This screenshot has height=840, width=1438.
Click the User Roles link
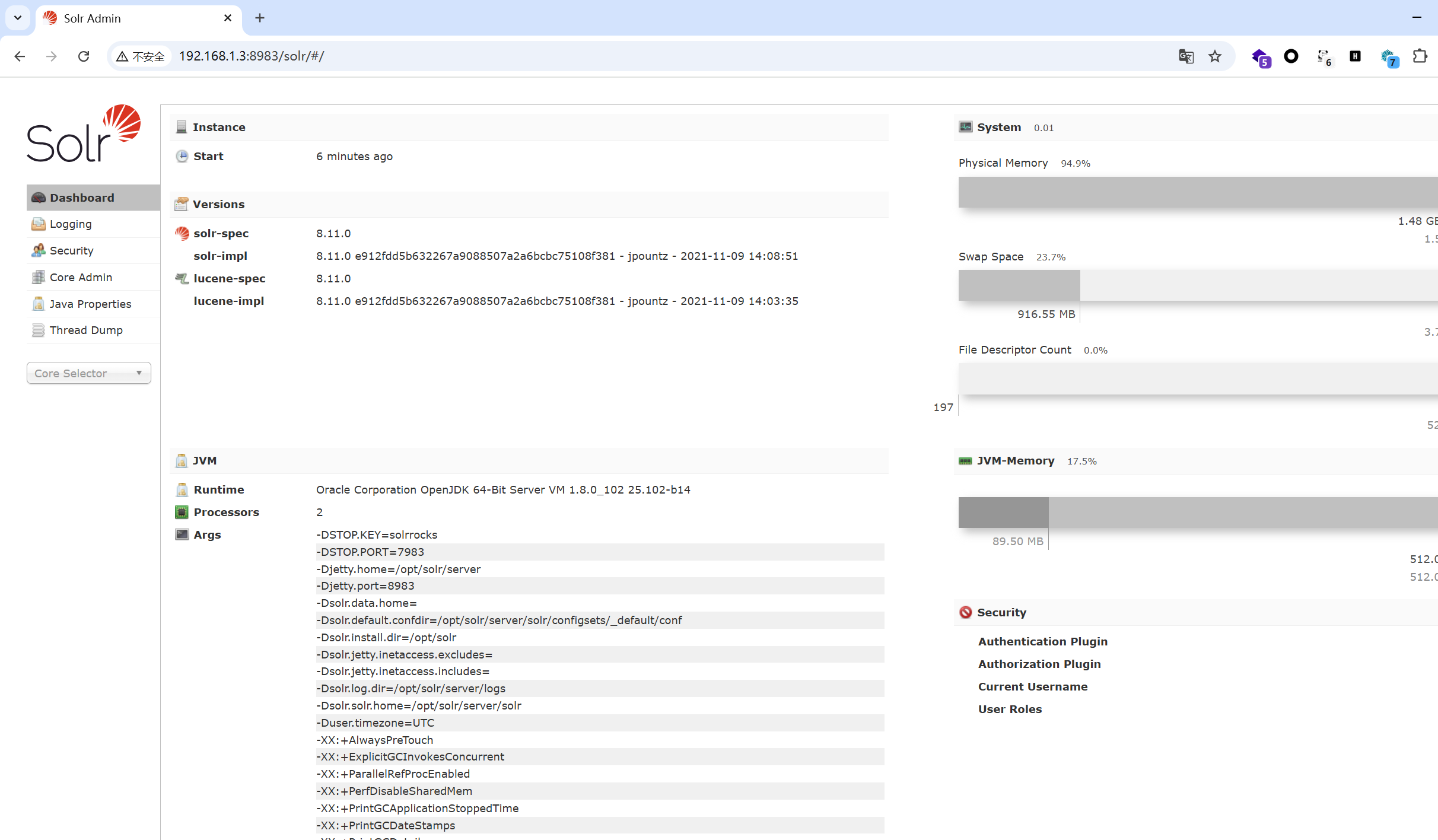tap(1010, 709)
